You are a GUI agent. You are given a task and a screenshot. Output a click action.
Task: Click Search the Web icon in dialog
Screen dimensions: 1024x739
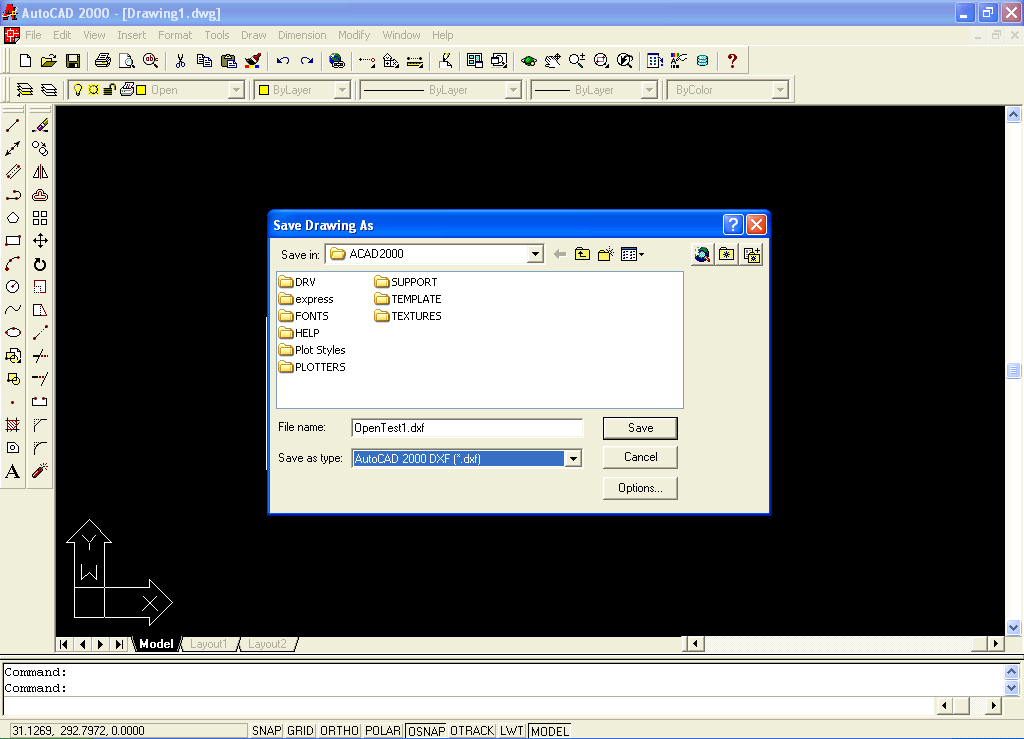(x=702, y=255)
